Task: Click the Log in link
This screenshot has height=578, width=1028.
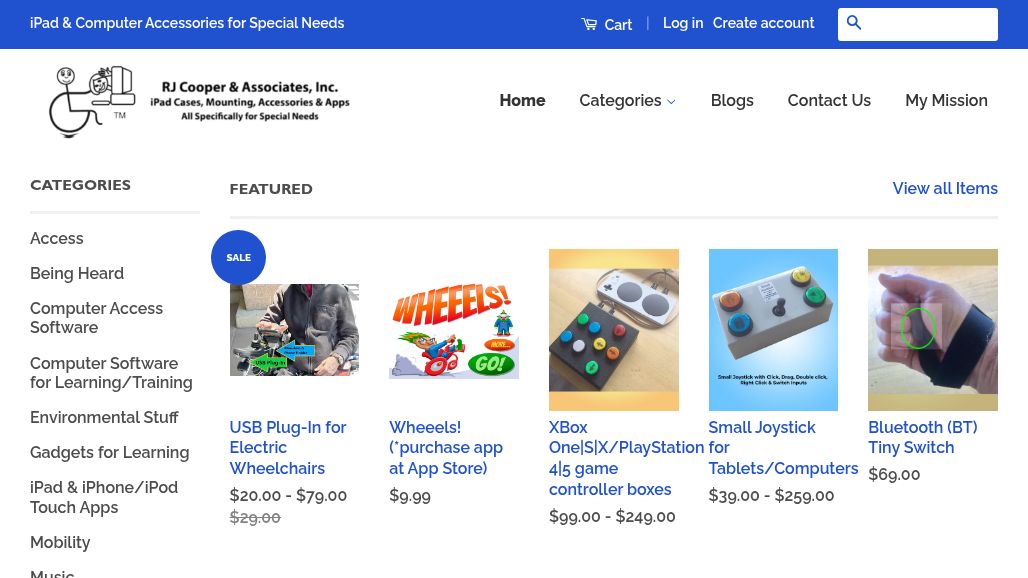Action: [683, 22]
